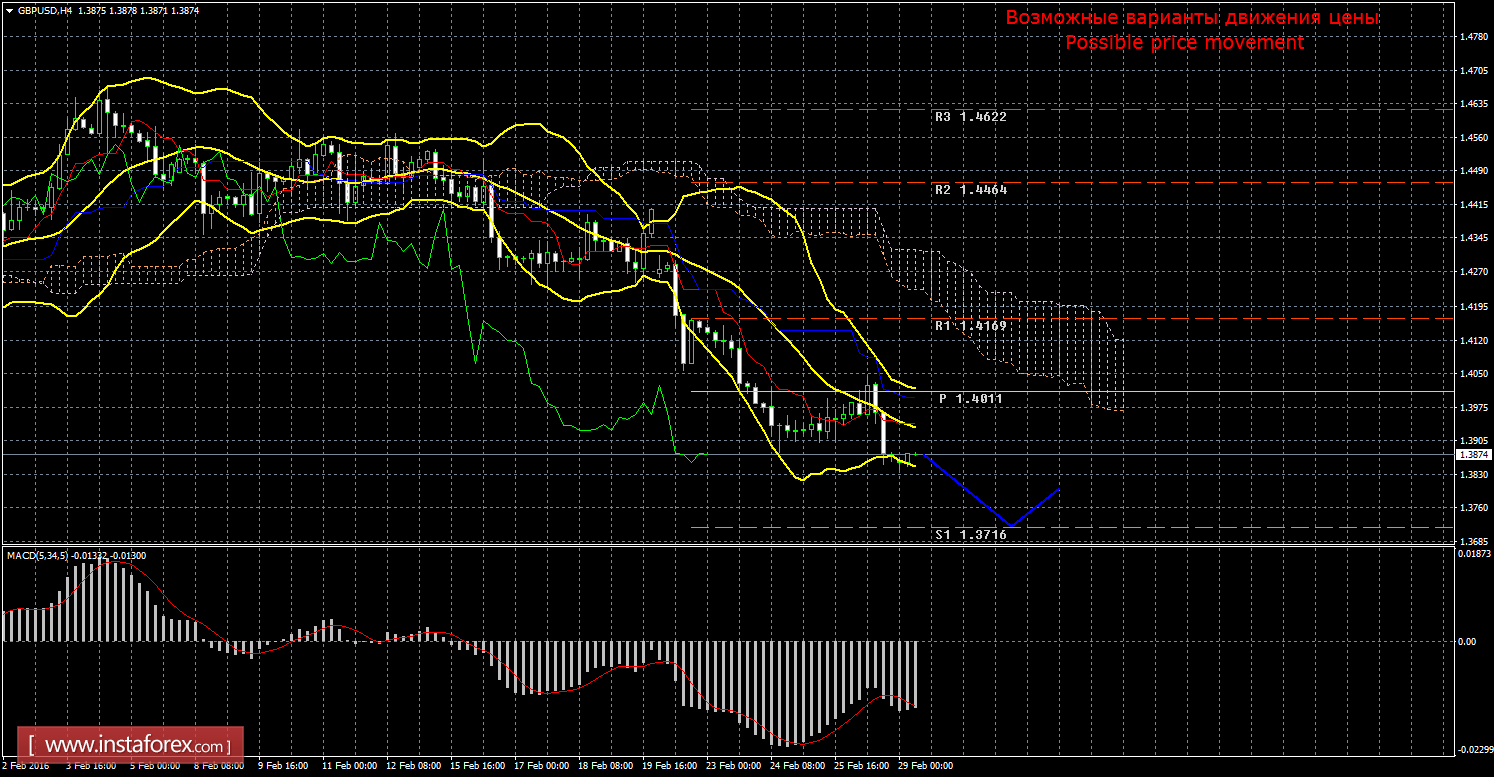Click the 1.3874 current price tag on scale

click(1473, 454)
